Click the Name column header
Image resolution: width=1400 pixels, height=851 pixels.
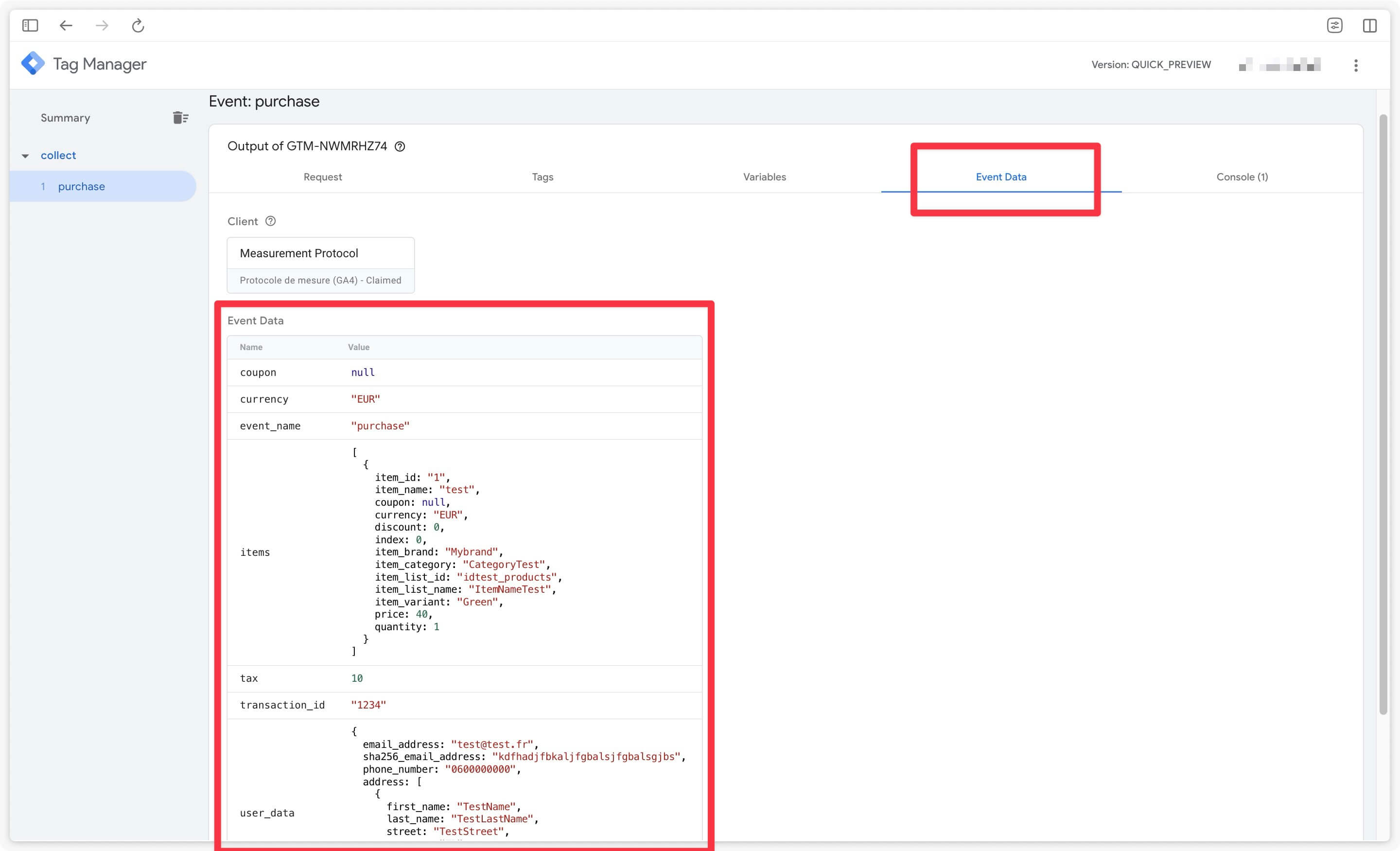(251, 347)
